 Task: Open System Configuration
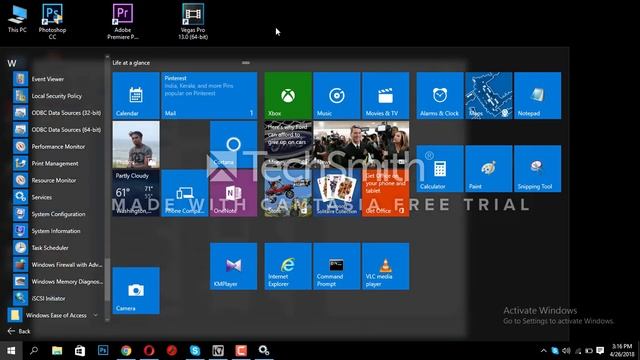(x=58, y=214)
